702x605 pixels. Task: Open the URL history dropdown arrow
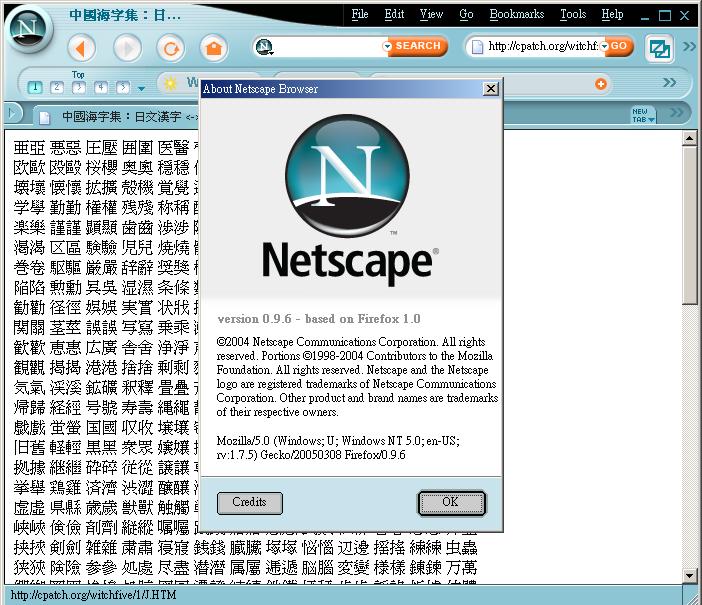point(604,46)
